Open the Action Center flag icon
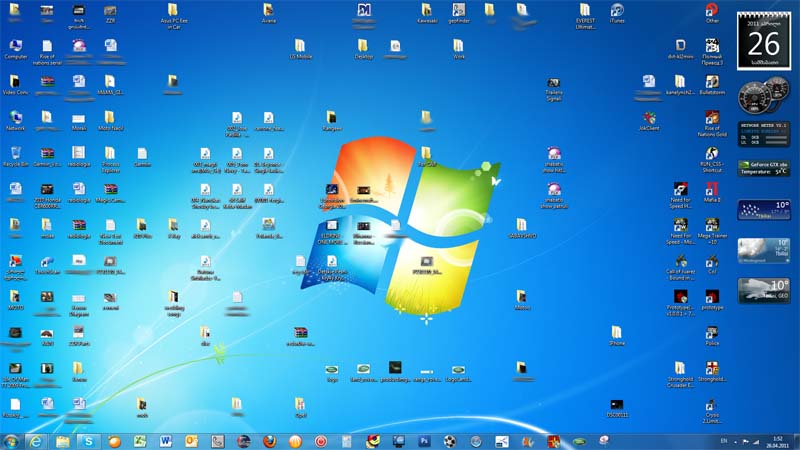Image resolution: width=800 pixels, height=450 pixels. [x=745, y=442]
